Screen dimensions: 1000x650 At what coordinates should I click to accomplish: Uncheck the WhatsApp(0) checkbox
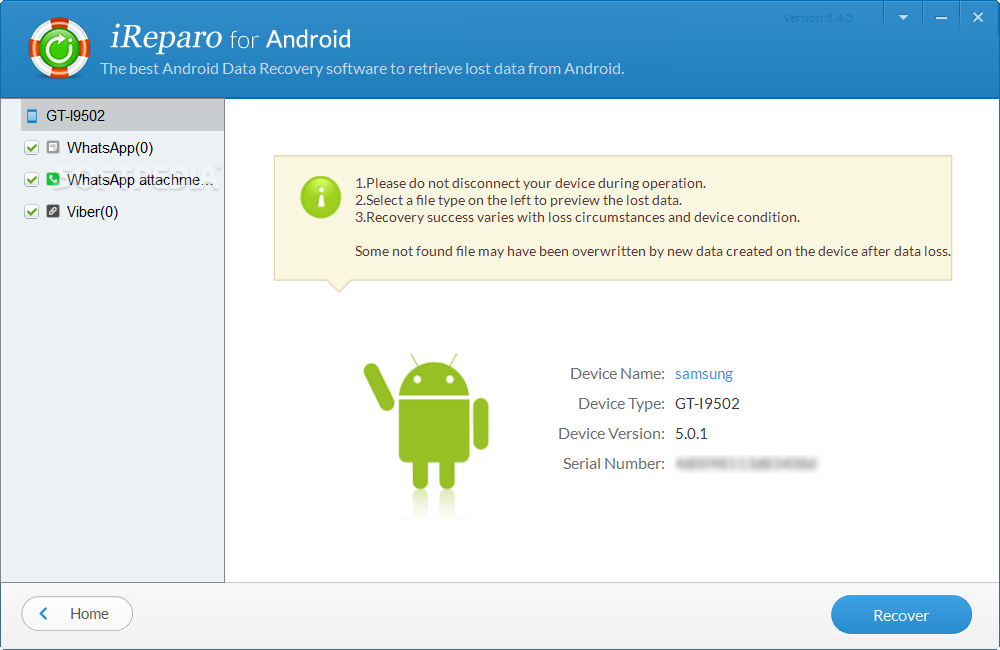click(31, 148)
